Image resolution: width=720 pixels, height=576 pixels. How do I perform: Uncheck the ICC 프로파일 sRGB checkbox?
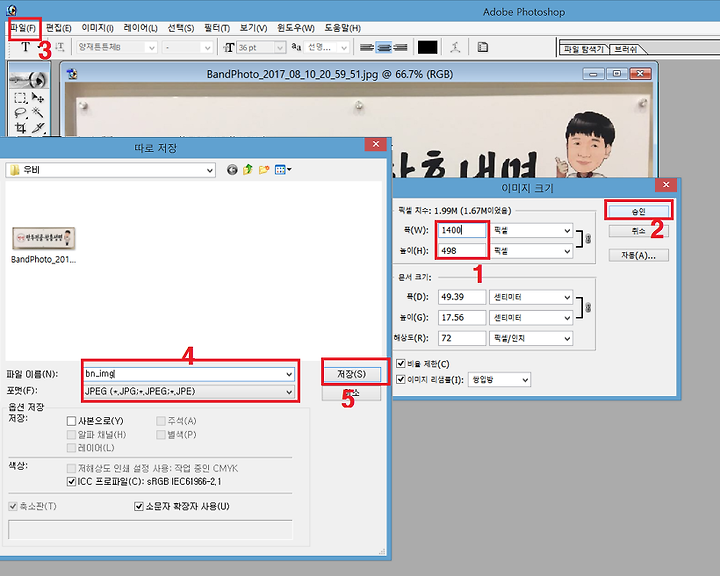(71, 482)
